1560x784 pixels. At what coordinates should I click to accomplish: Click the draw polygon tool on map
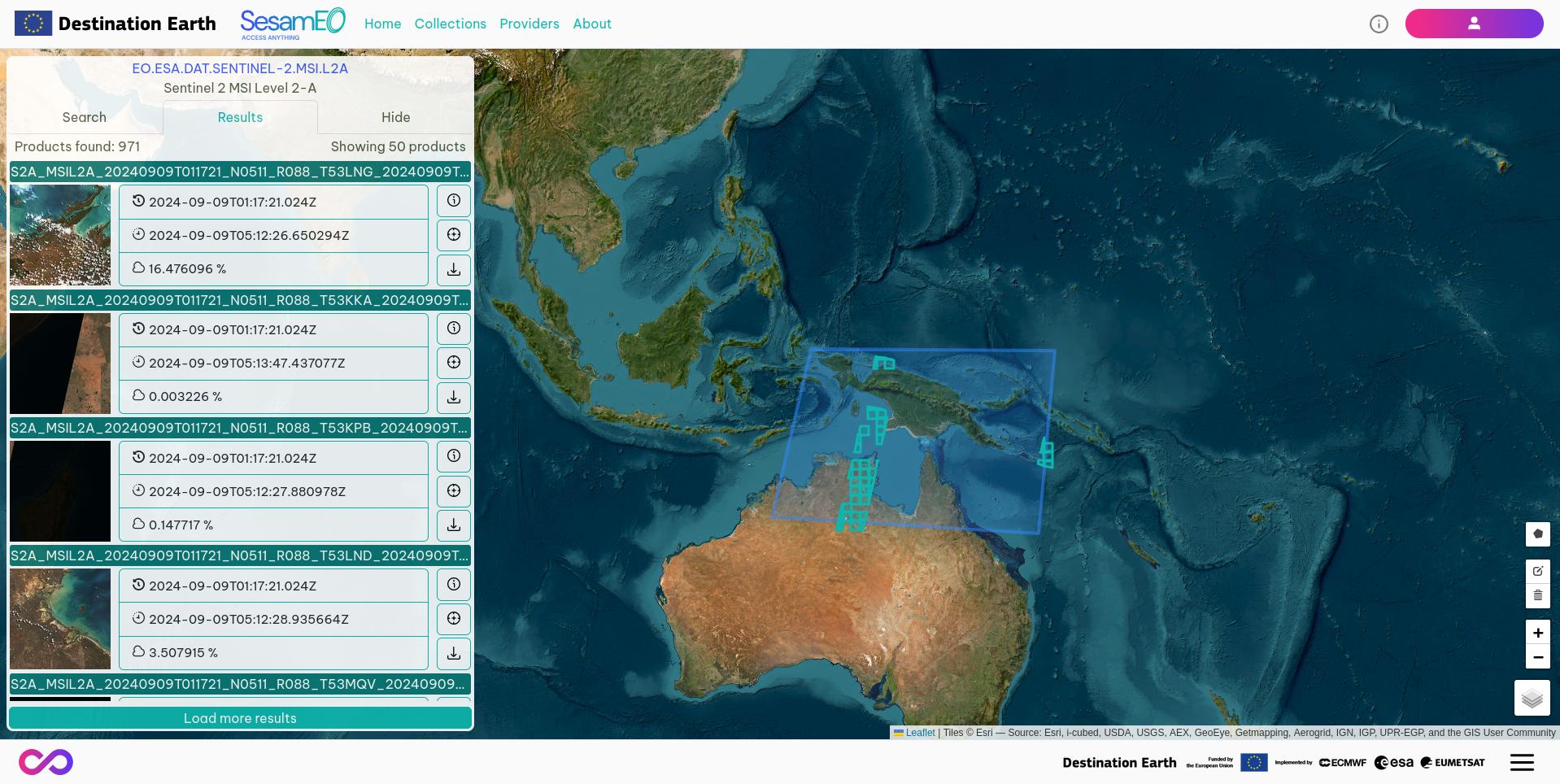point(1537,534)
